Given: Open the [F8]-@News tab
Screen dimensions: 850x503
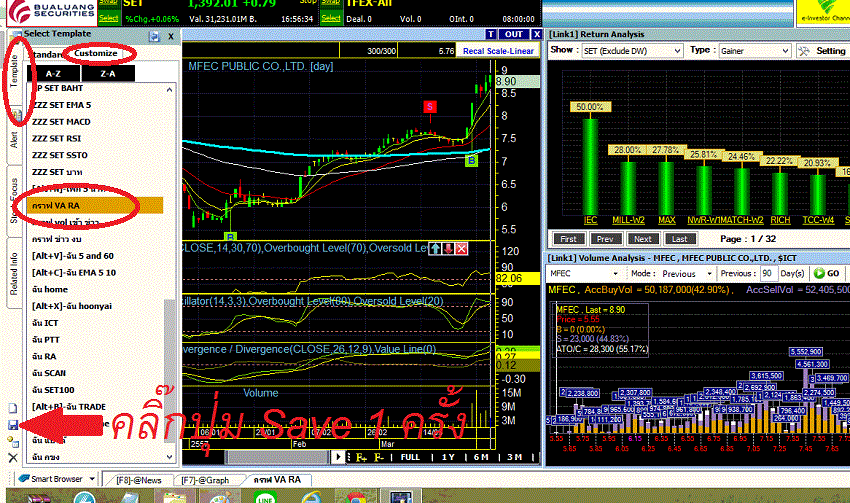Looking at the screenshot, I should (x=139, y=480).
